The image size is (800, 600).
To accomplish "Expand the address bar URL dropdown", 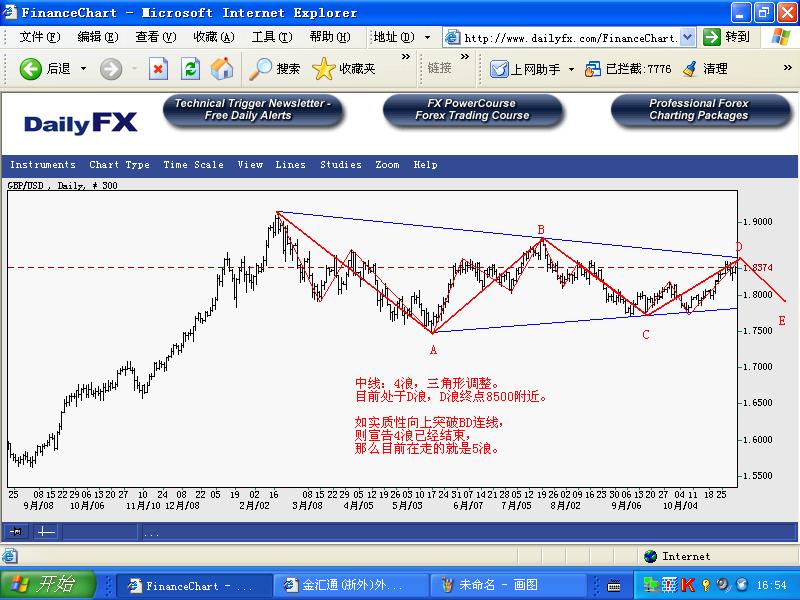I will 687,37.
